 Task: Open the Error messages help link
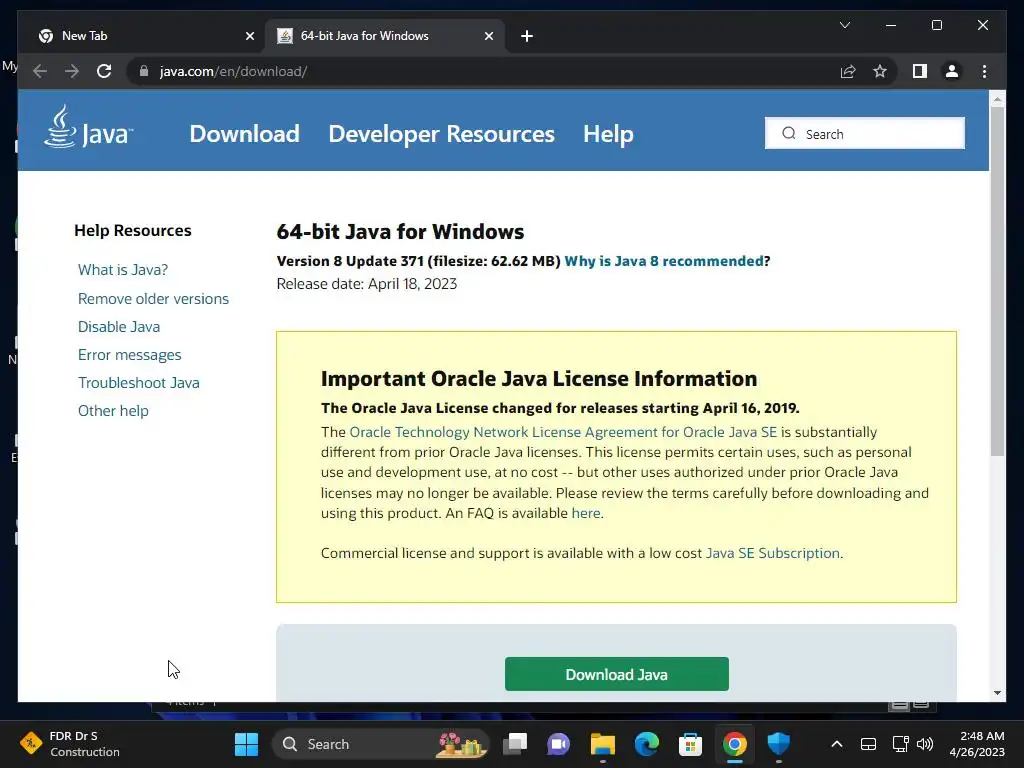pos(129,355)
